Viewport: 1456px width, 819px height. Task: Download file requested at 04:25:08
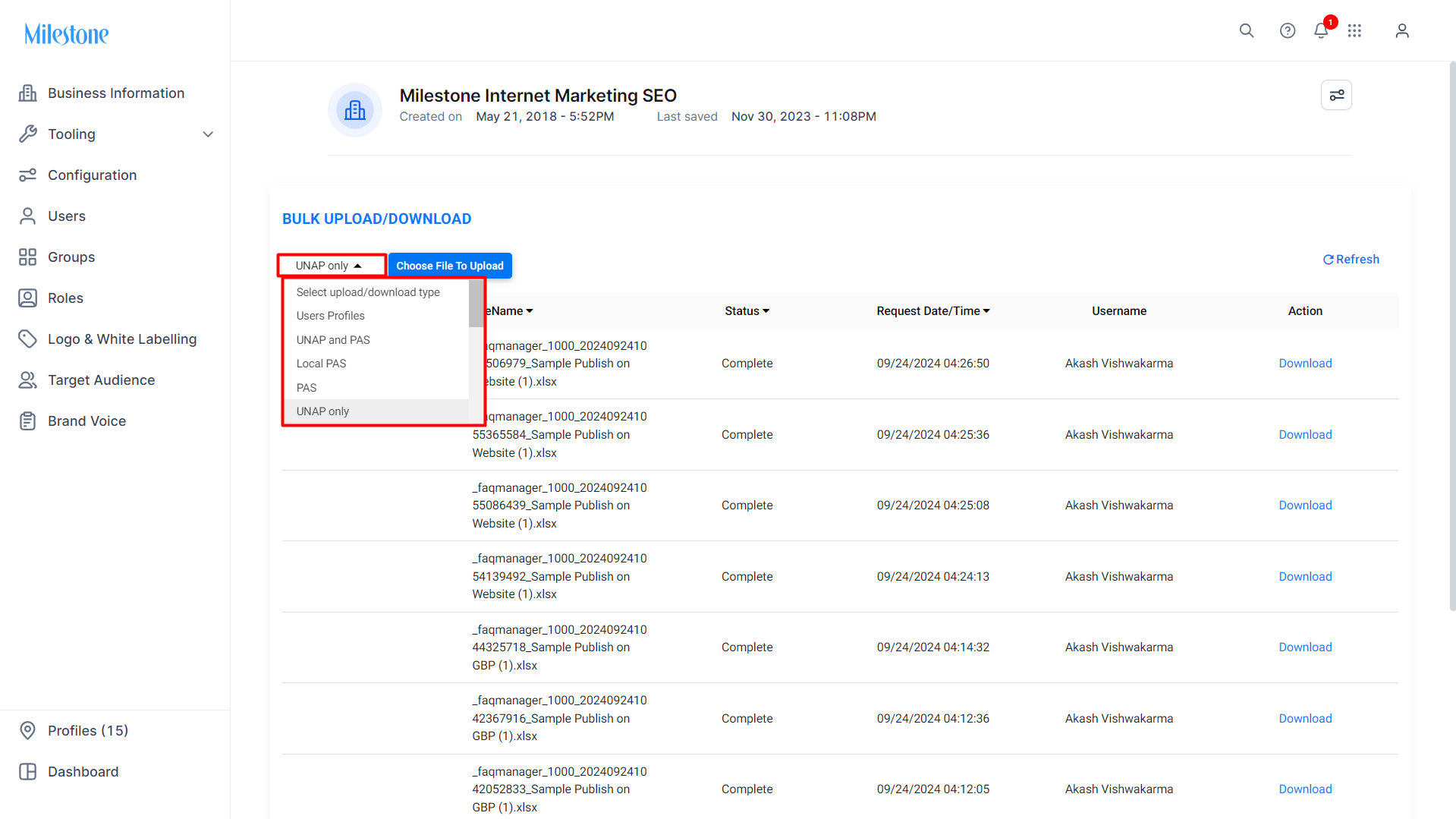pos(1305,506)
